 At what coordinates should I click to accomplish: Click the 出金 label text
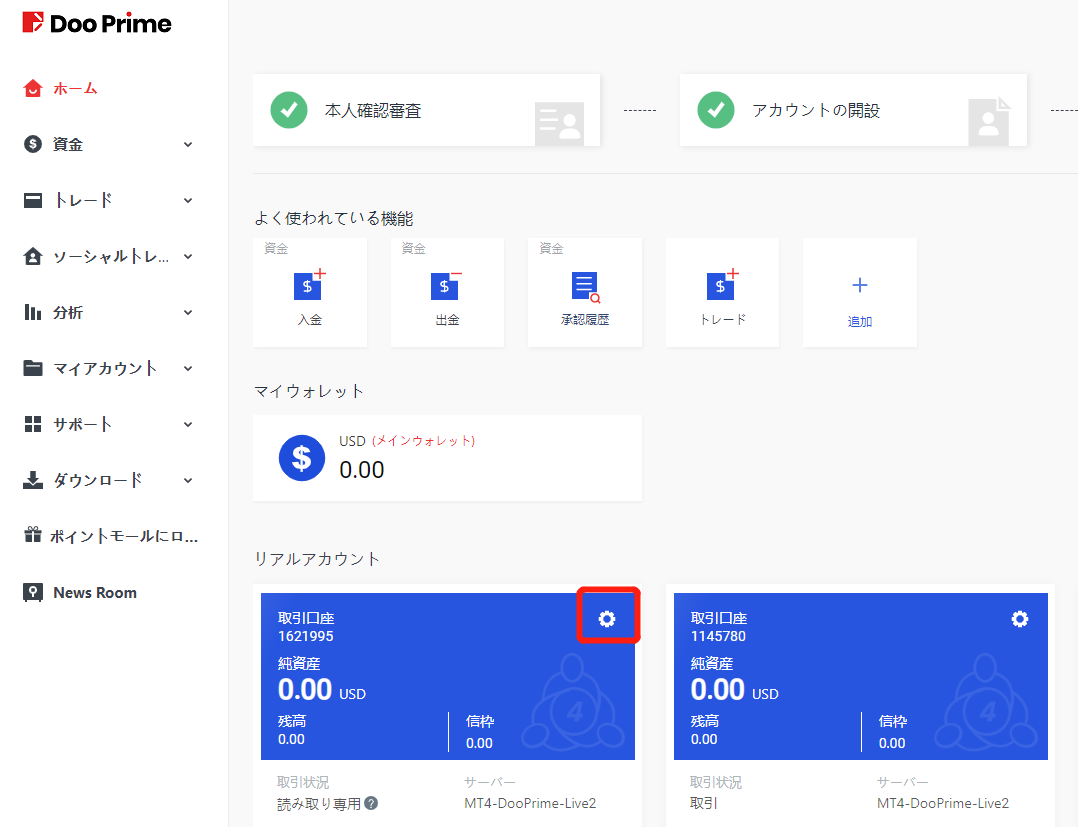click(447, 320)
